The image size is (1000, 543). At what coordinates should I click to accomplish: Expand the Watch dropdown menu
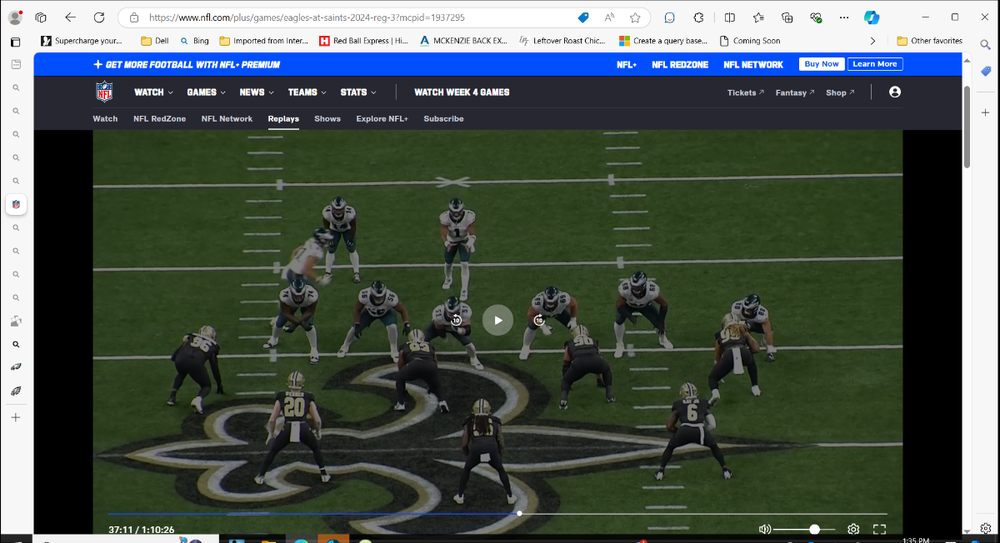pyautogui.click(x=153, y=92)
